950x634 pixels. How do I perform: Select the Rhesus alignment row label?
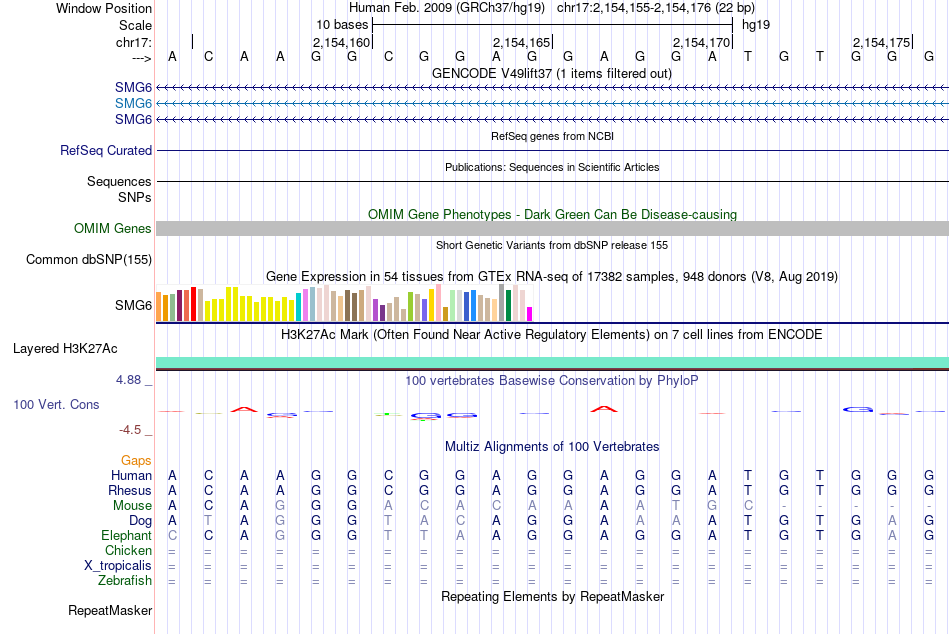130,490
